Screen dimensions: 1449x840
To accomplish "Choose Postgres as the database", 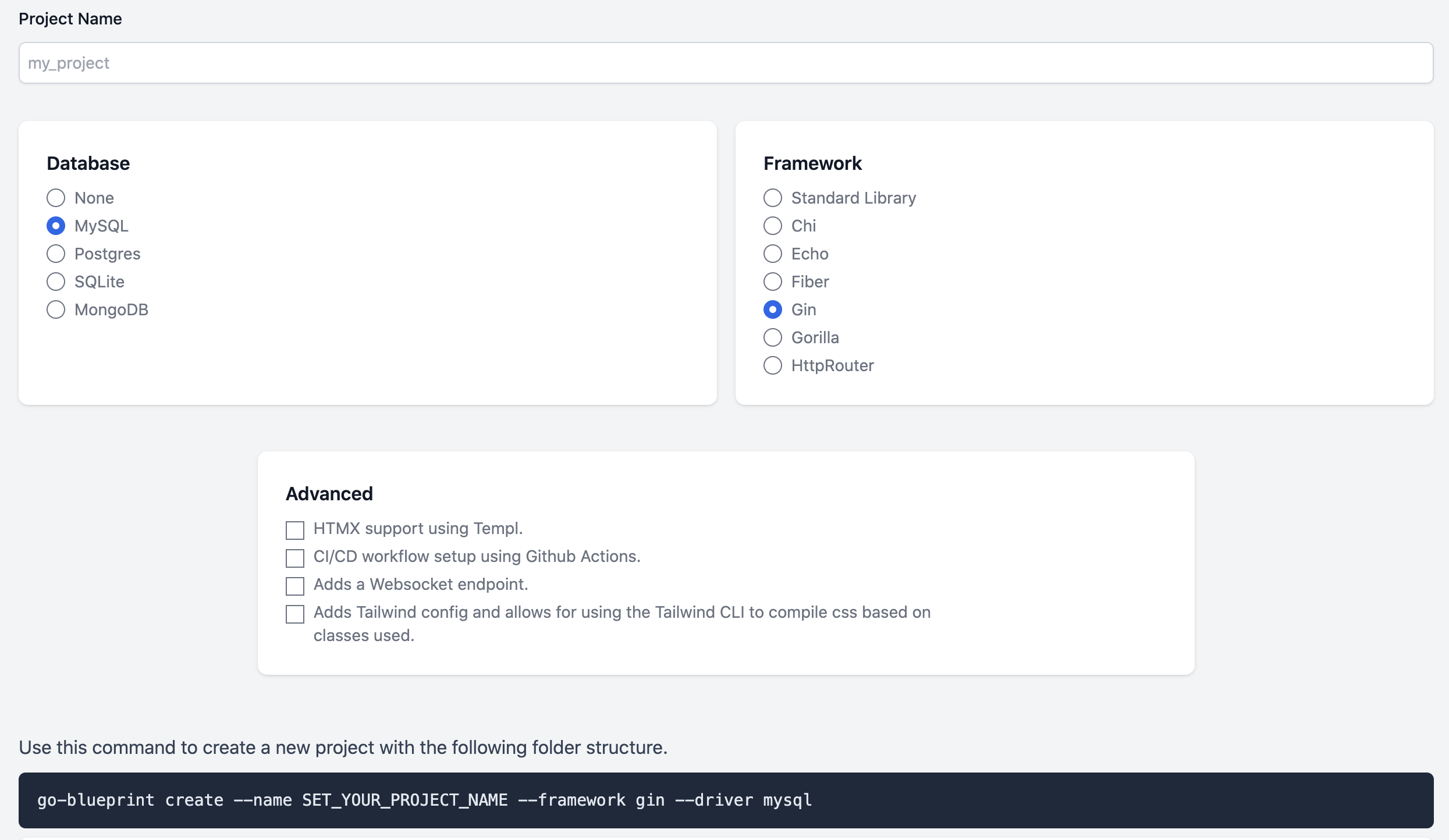I will click(x=56, y=254).
